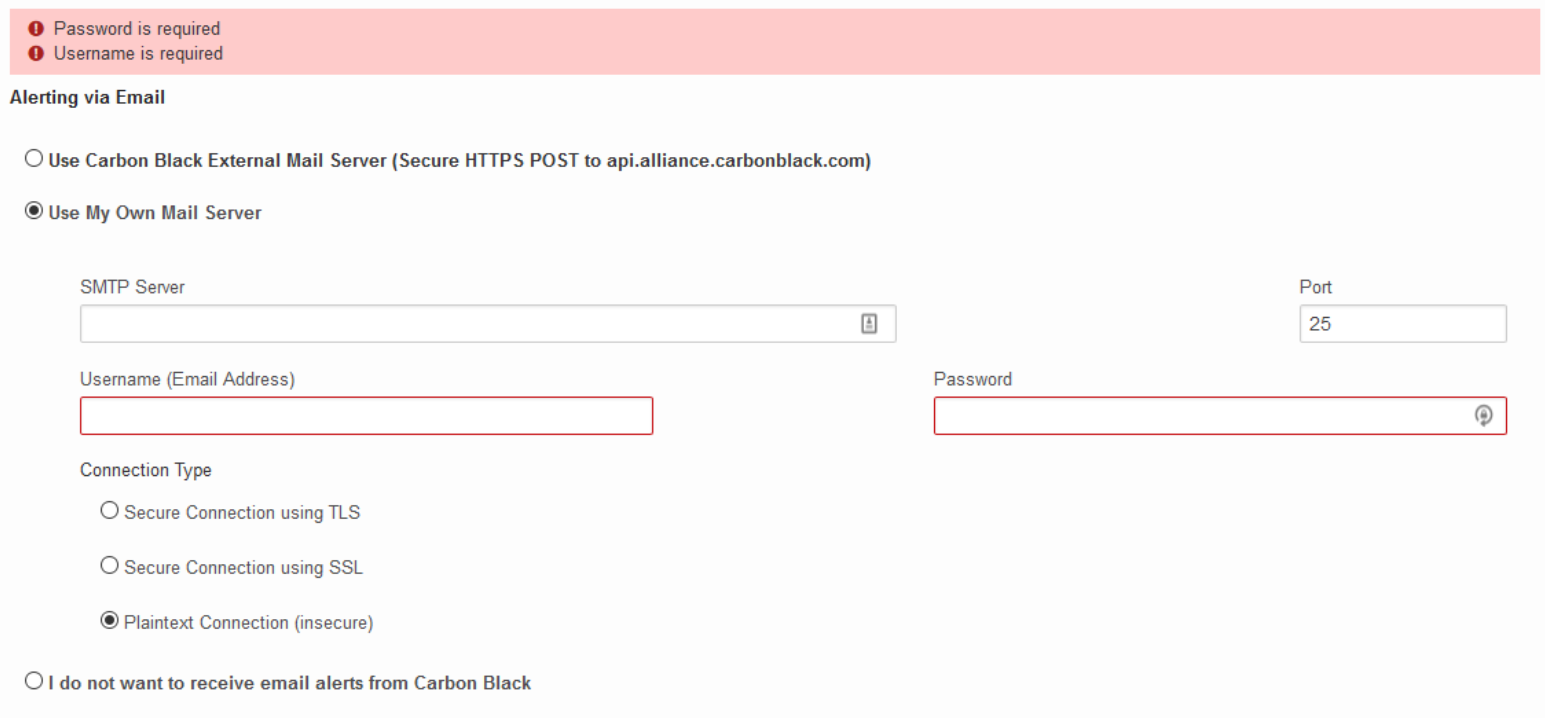Click the SMTP Server field label
The width and height of the screenshot is (1545, 718).
tap(132, 287)
